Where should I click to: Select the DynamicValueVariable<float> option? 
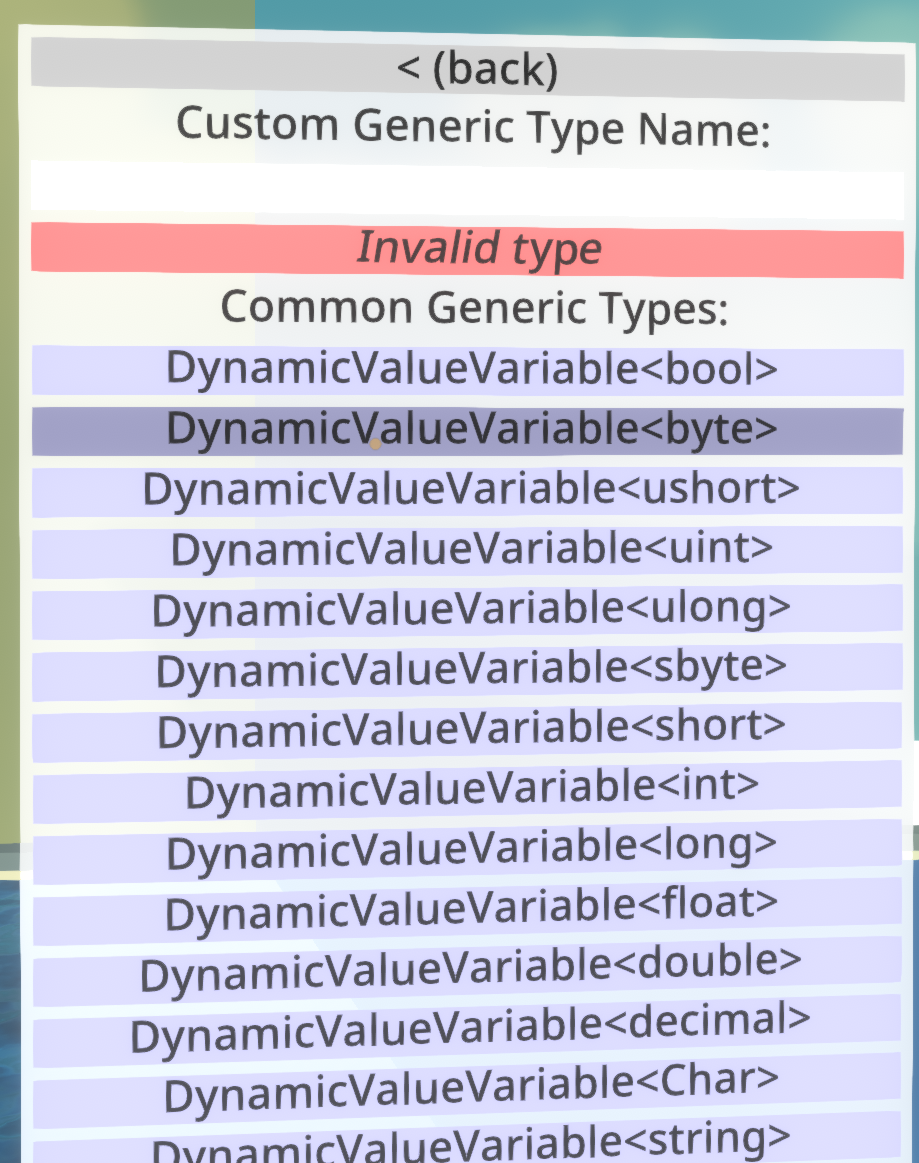click(467, 912)
